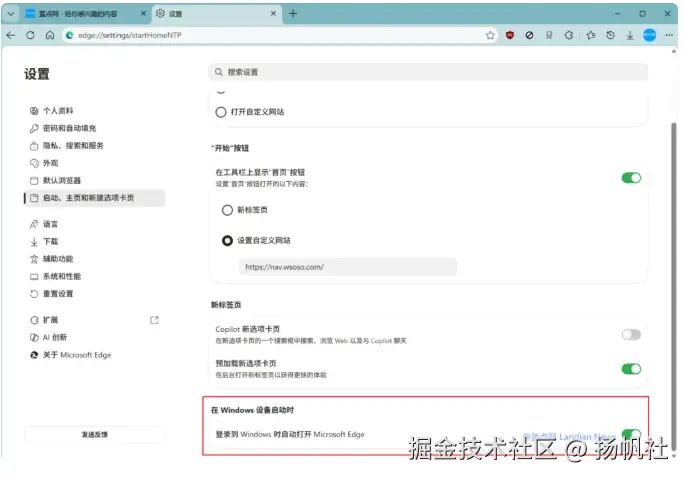The image size is (685, 479).
Task: Open the home page via the house icon
Action: [50, 35]
